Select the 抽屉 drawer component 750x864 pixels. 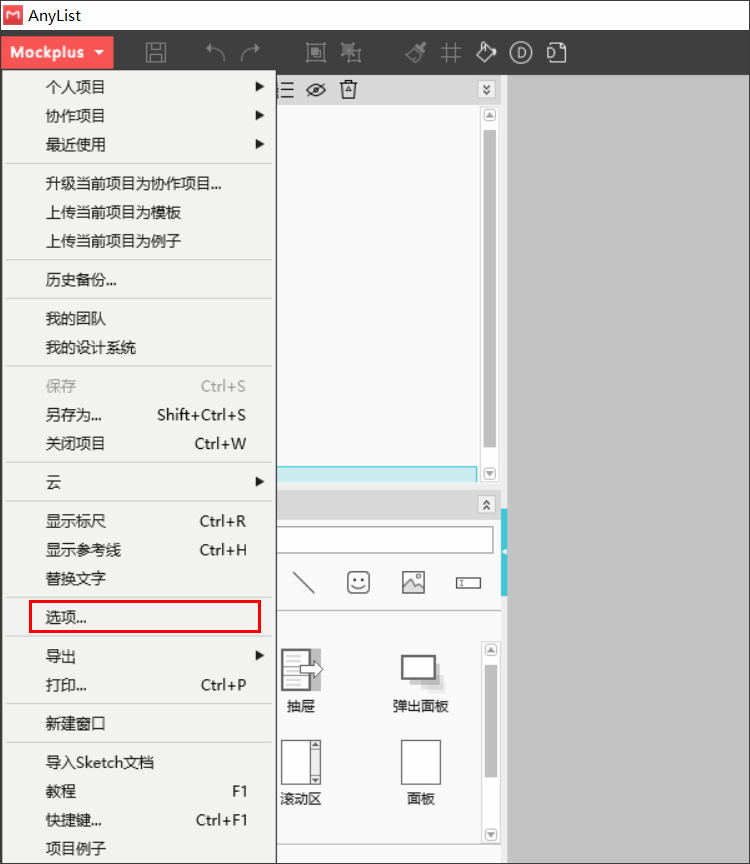(x=301, y=681)
